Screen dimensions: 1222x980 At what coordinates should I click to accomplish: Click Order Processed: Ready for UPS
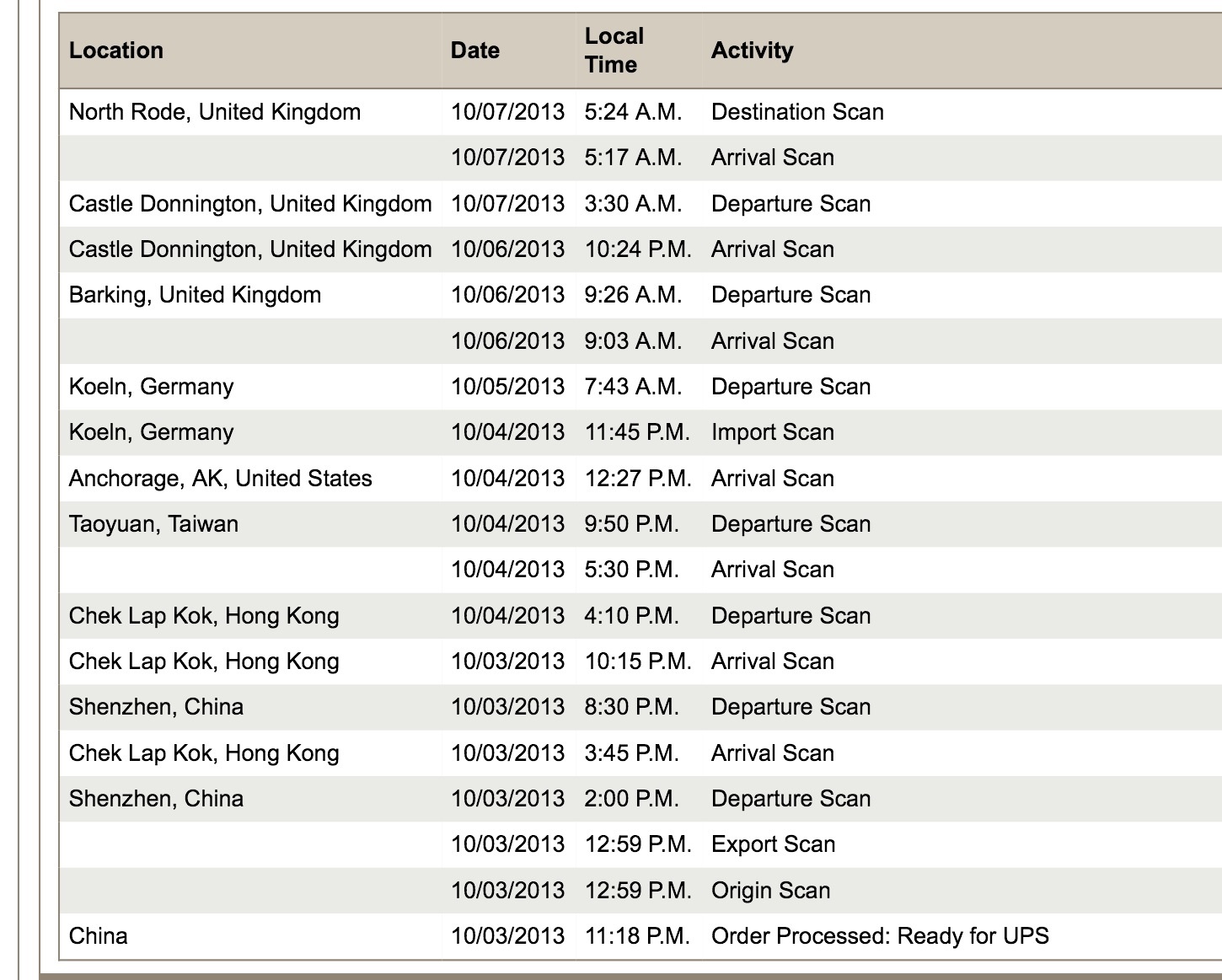coord(880,936)
